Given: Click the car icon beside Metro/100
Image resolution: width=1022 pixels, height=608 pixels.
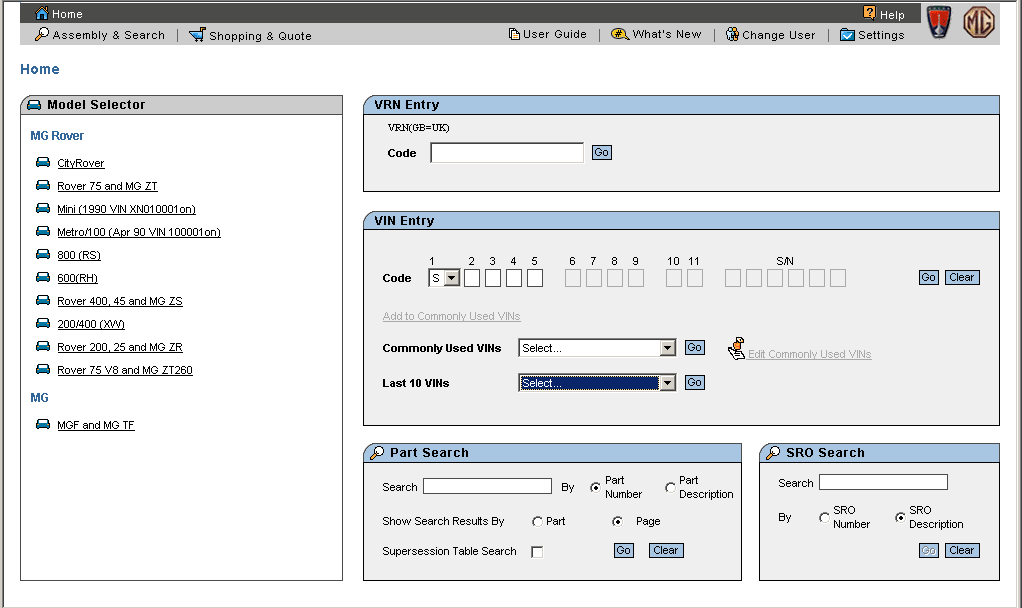Looking at the screenshot, I should coord(43,231).
